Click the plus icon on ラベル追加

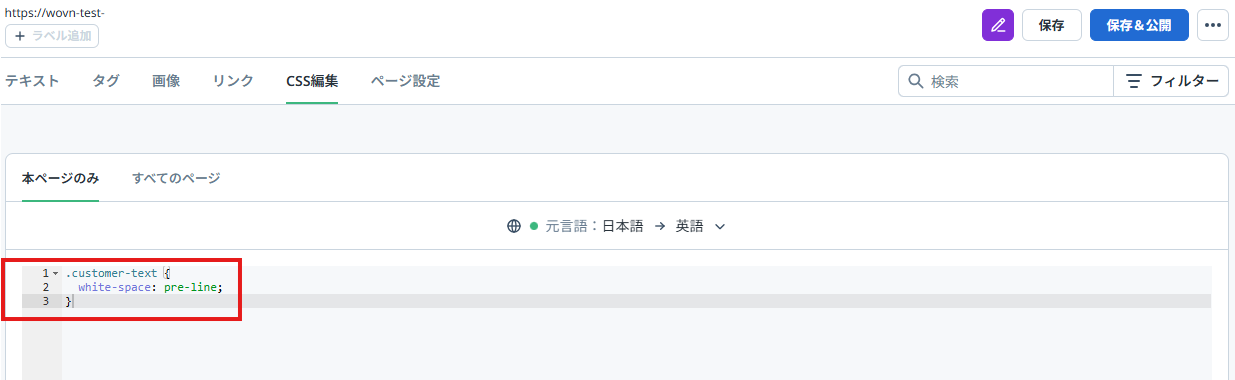[20, 36]
